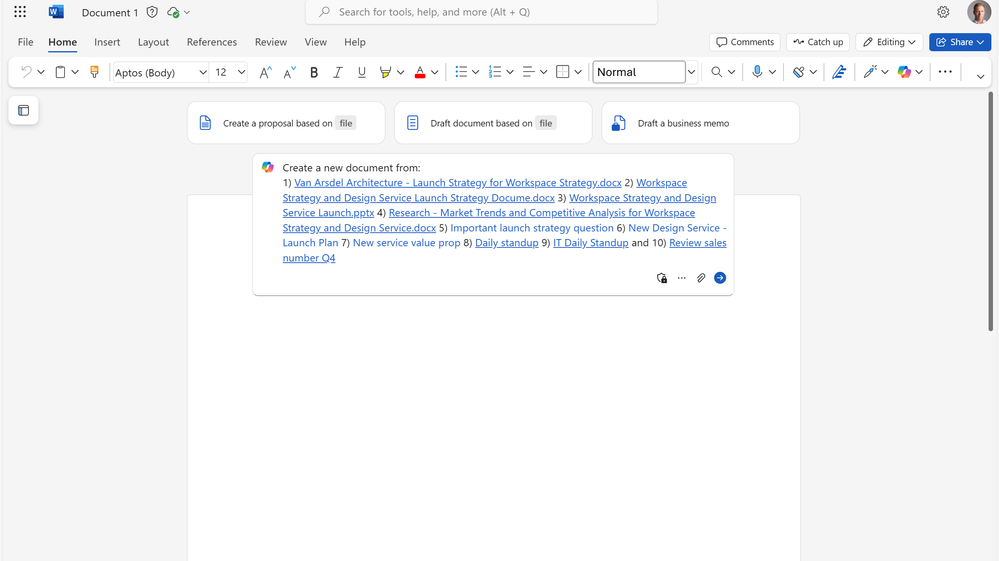999x561 pixels.
Task: Click the attach file paperclip icon
Action: click(701, 278)
